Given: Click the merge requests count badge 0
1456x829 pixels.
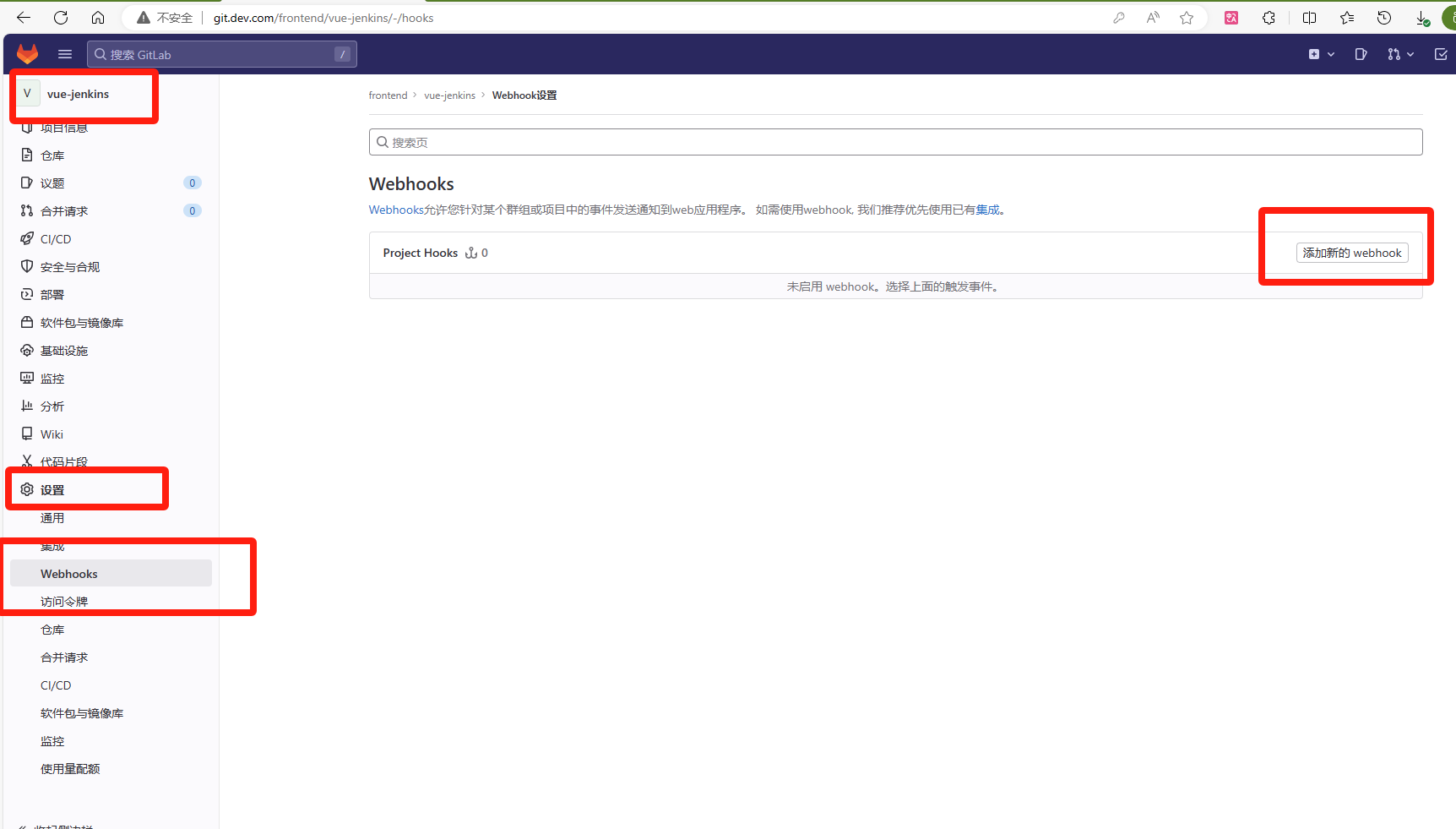Looking at the screenshot, I should pyautogui.click(x=193, y=211).
